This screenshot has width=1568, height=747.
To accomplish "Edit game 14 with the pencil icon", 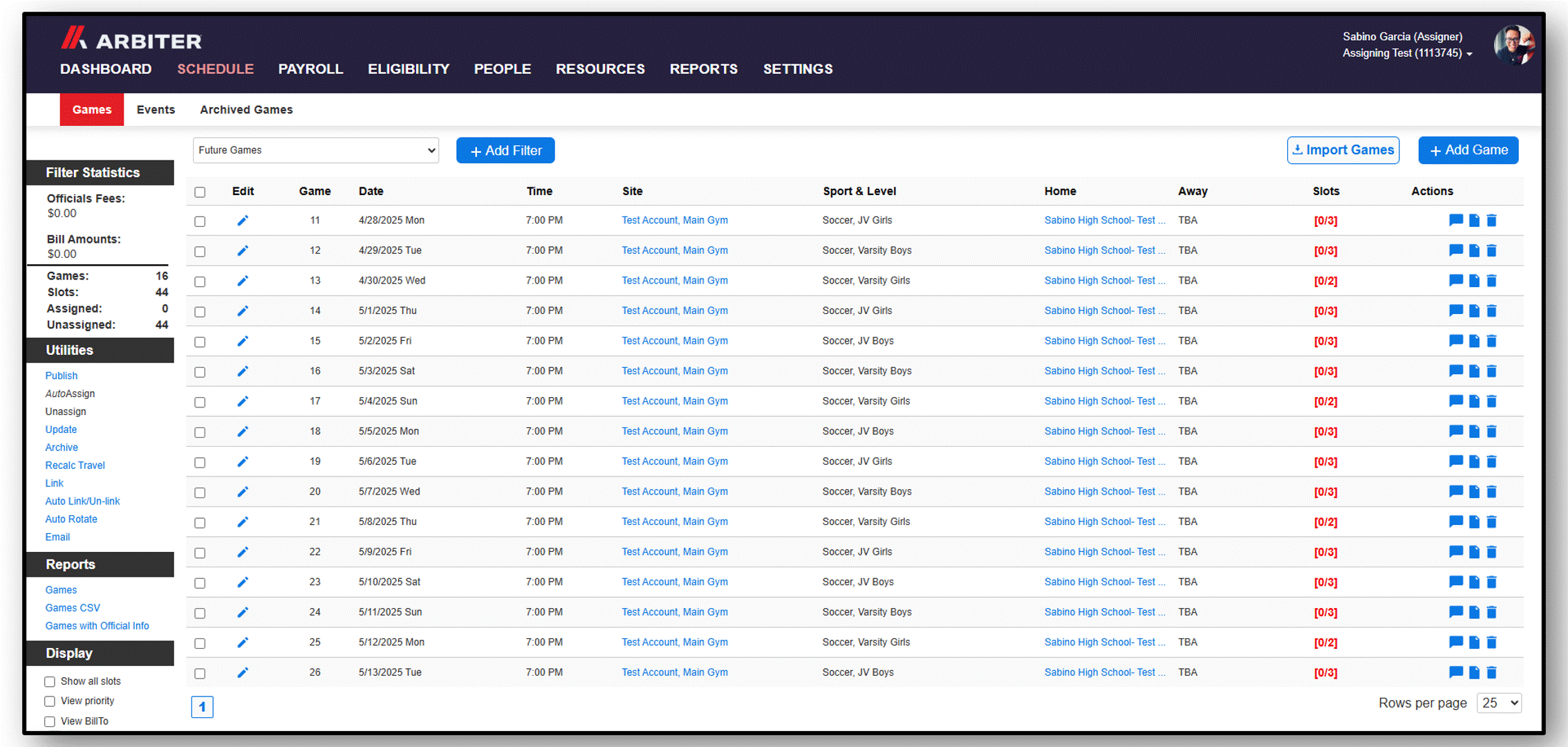I will click(x=243, y=311).
